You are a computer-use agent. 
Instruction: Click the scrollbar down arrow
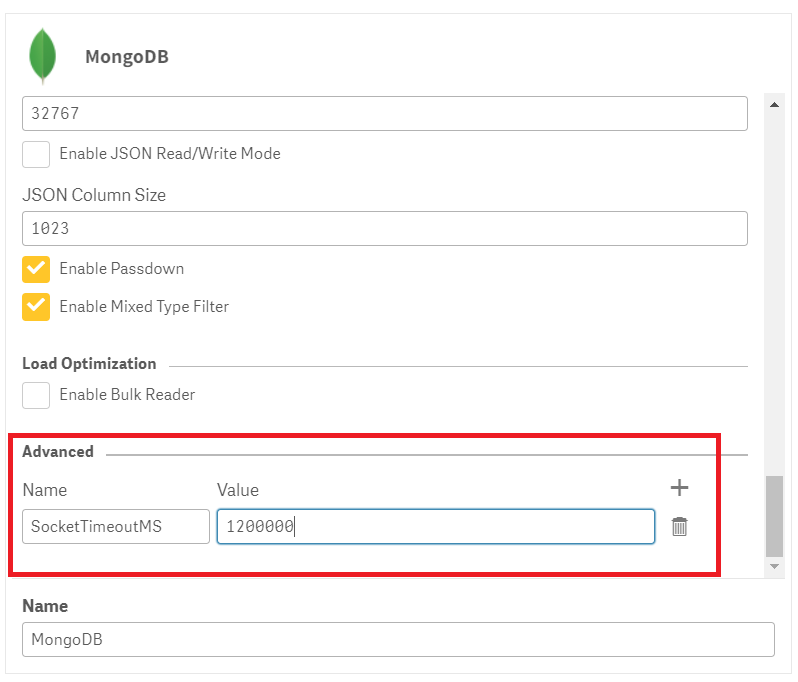pos(774,567)
